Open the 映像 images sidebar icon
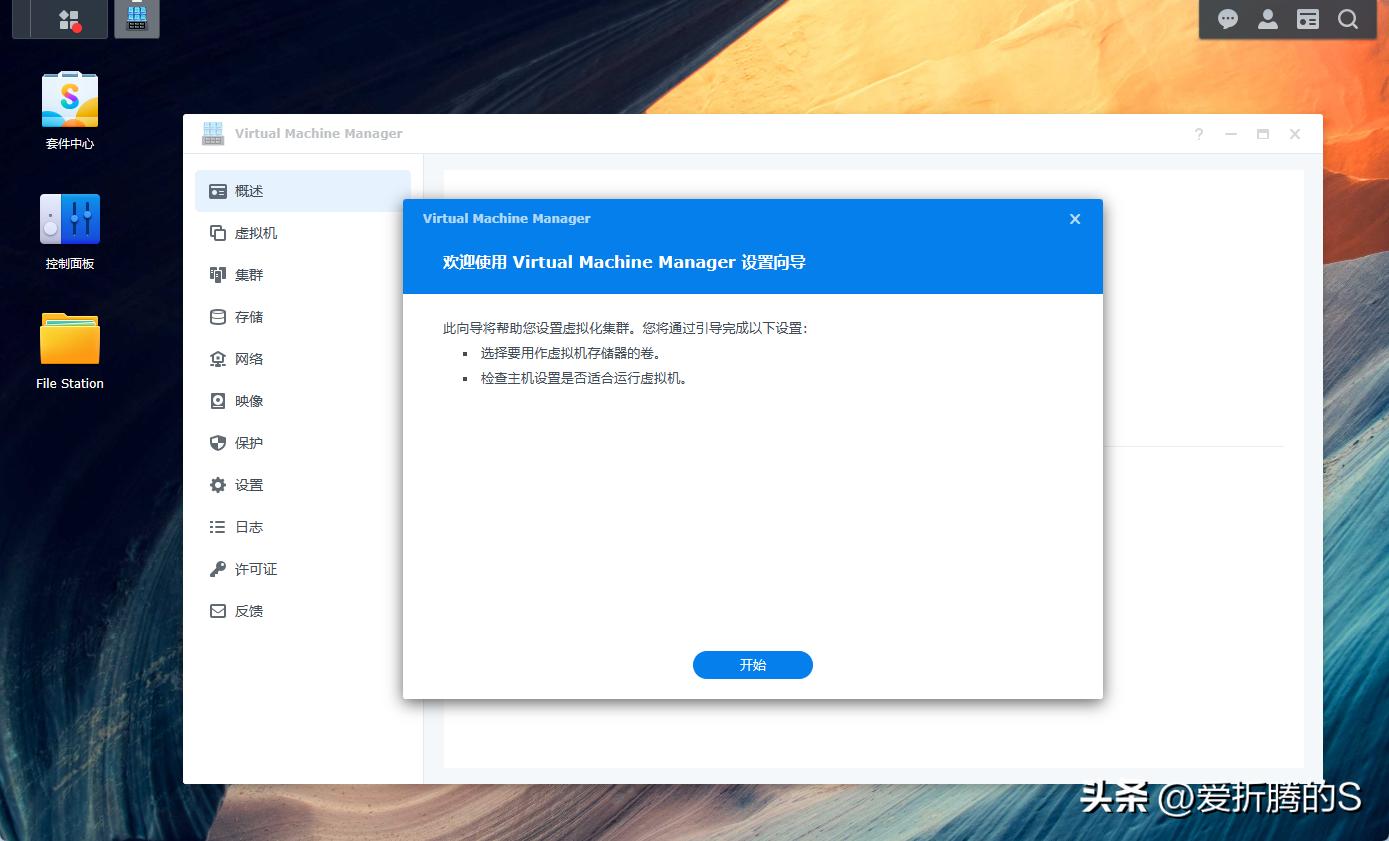 tap(248, 400)
